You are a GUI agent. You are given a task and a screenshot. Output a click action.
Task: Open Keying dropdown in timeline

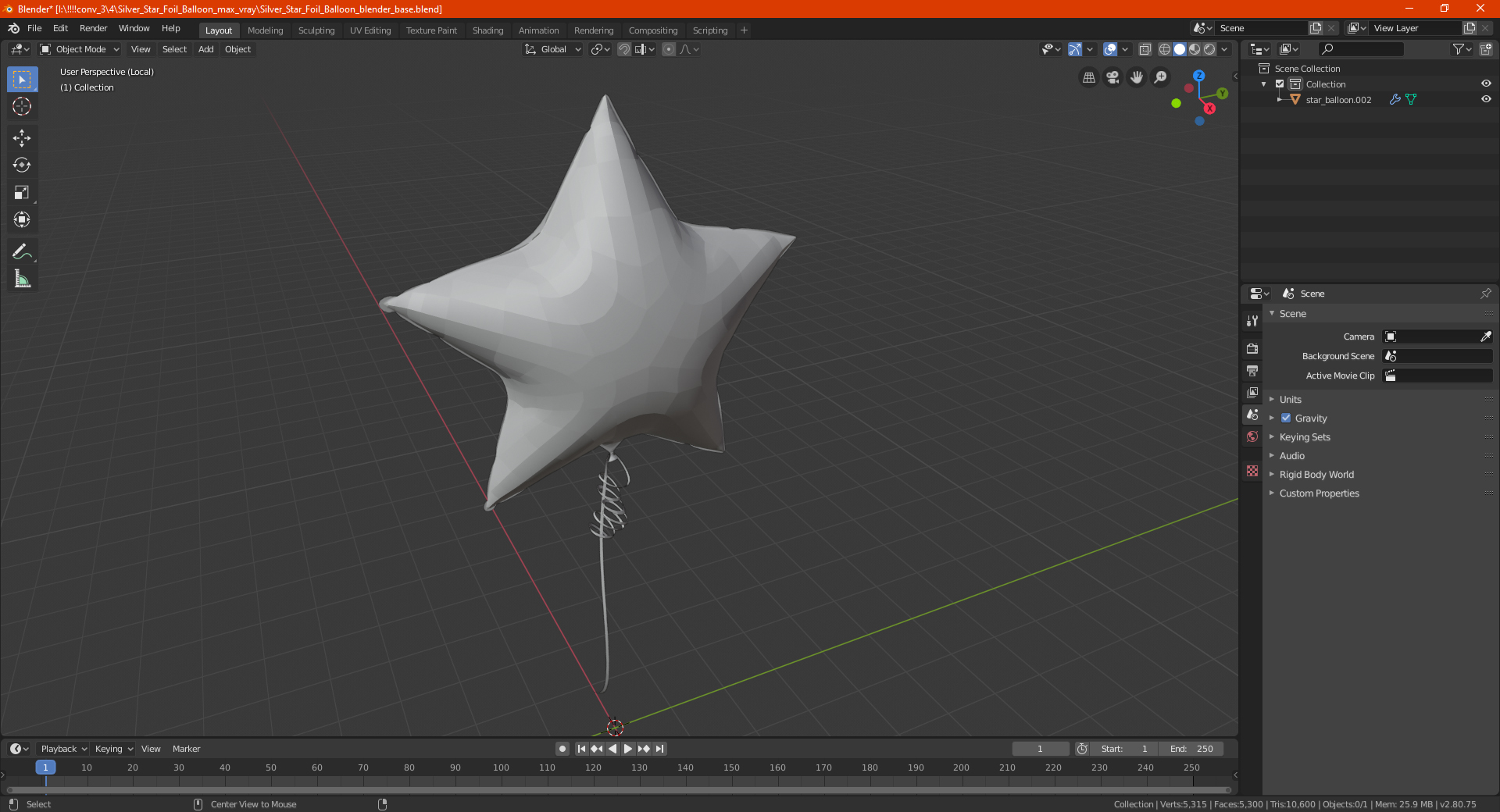click(113, 749)
